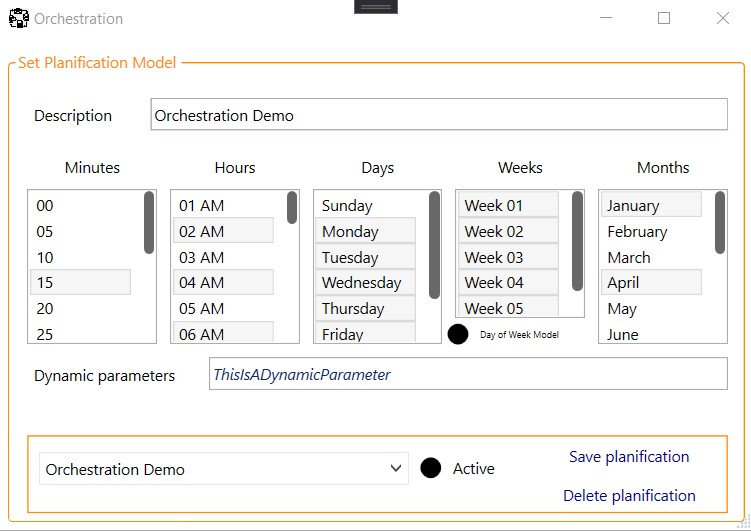Select May in Months list
Viewport: 751px width, 531px height.
[651, 308]
